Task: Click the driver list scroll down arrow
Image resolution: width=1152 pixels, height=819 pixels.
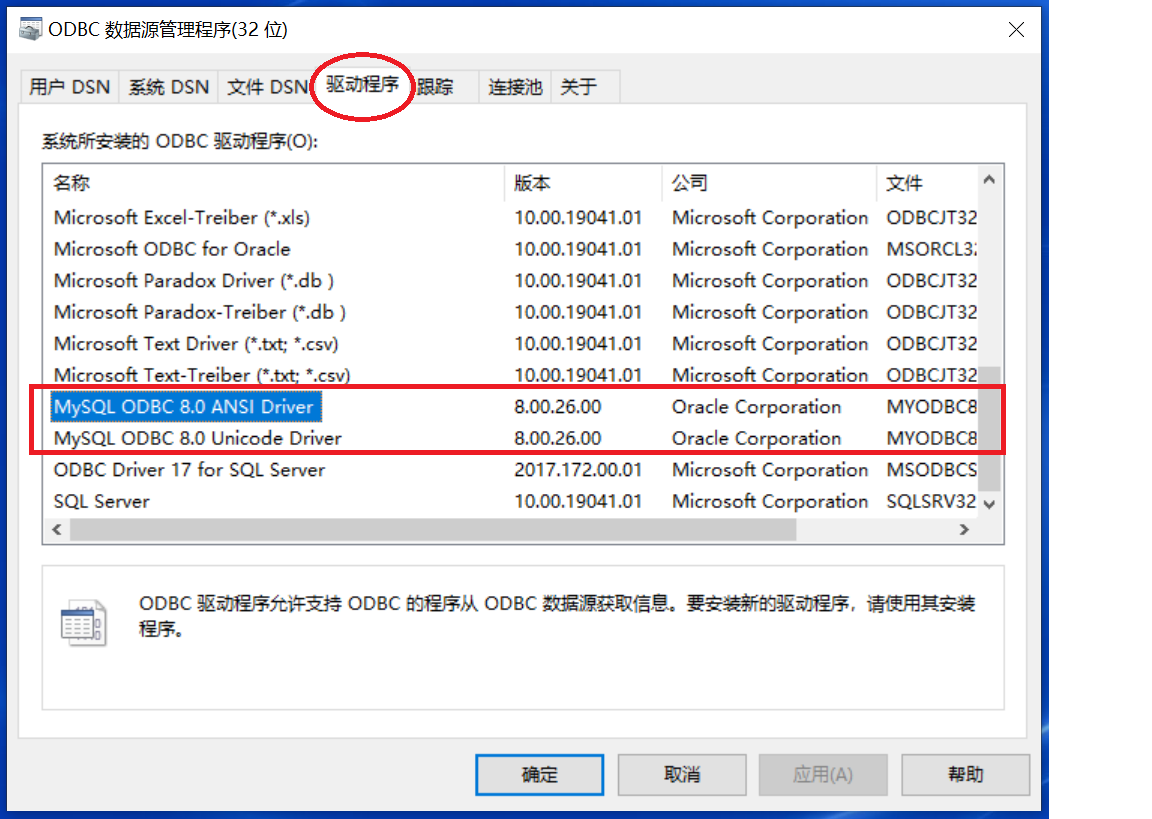Action: click(x=989, y=504)
